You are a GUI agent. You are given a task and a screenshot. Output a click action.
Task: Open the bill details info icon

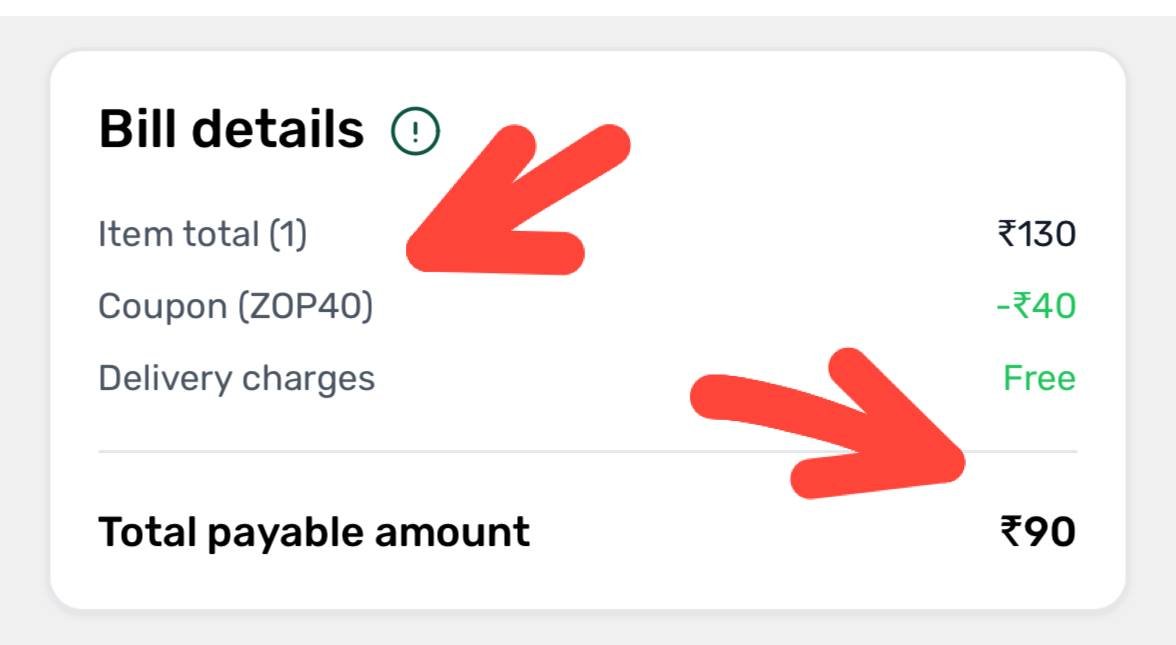pyautogui.click(x=415, y=131)
